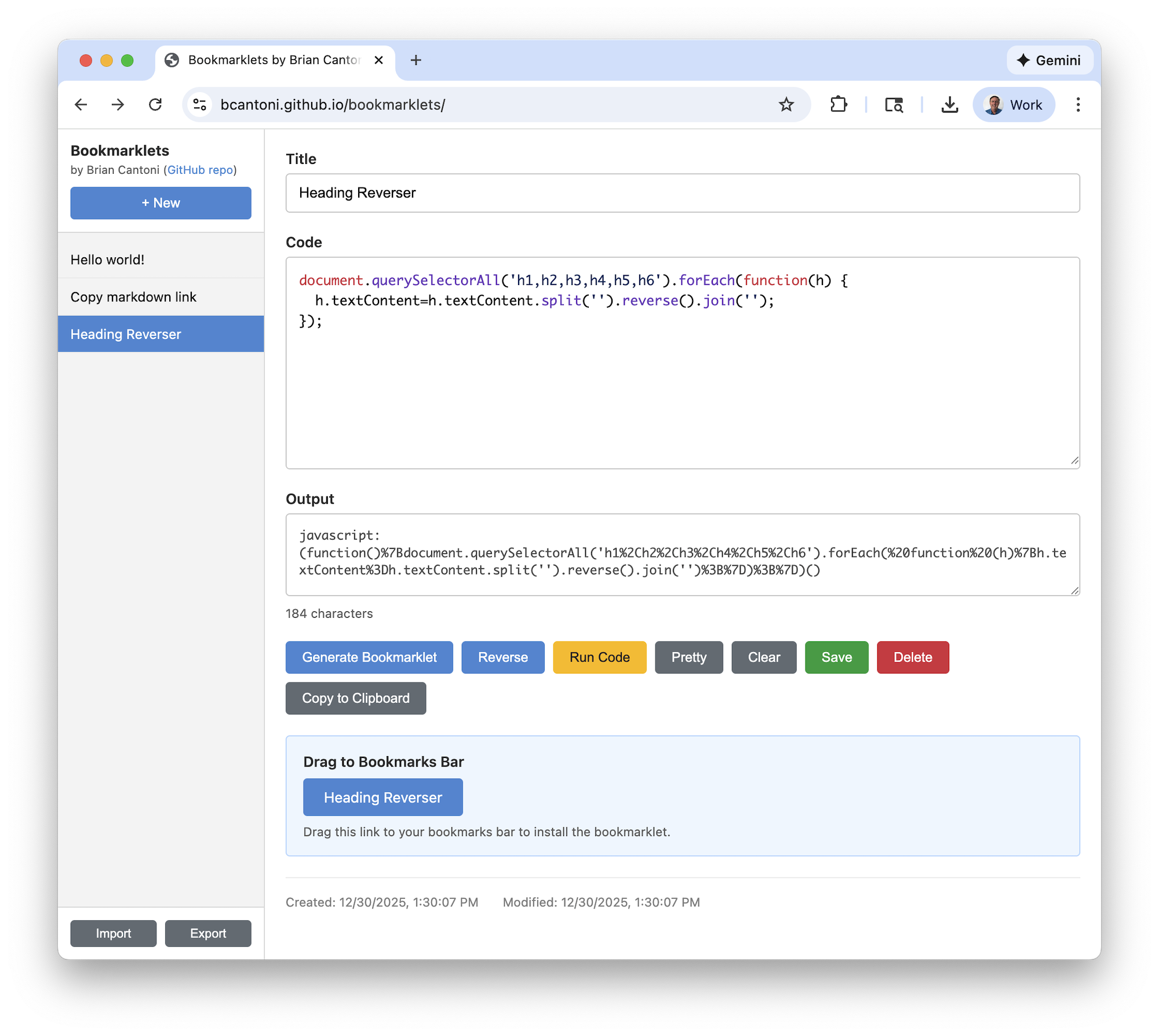Screen dimensions: 1159x1036
Task: Click the Generate Bookmarklet button
Action: tap(369, 657)
